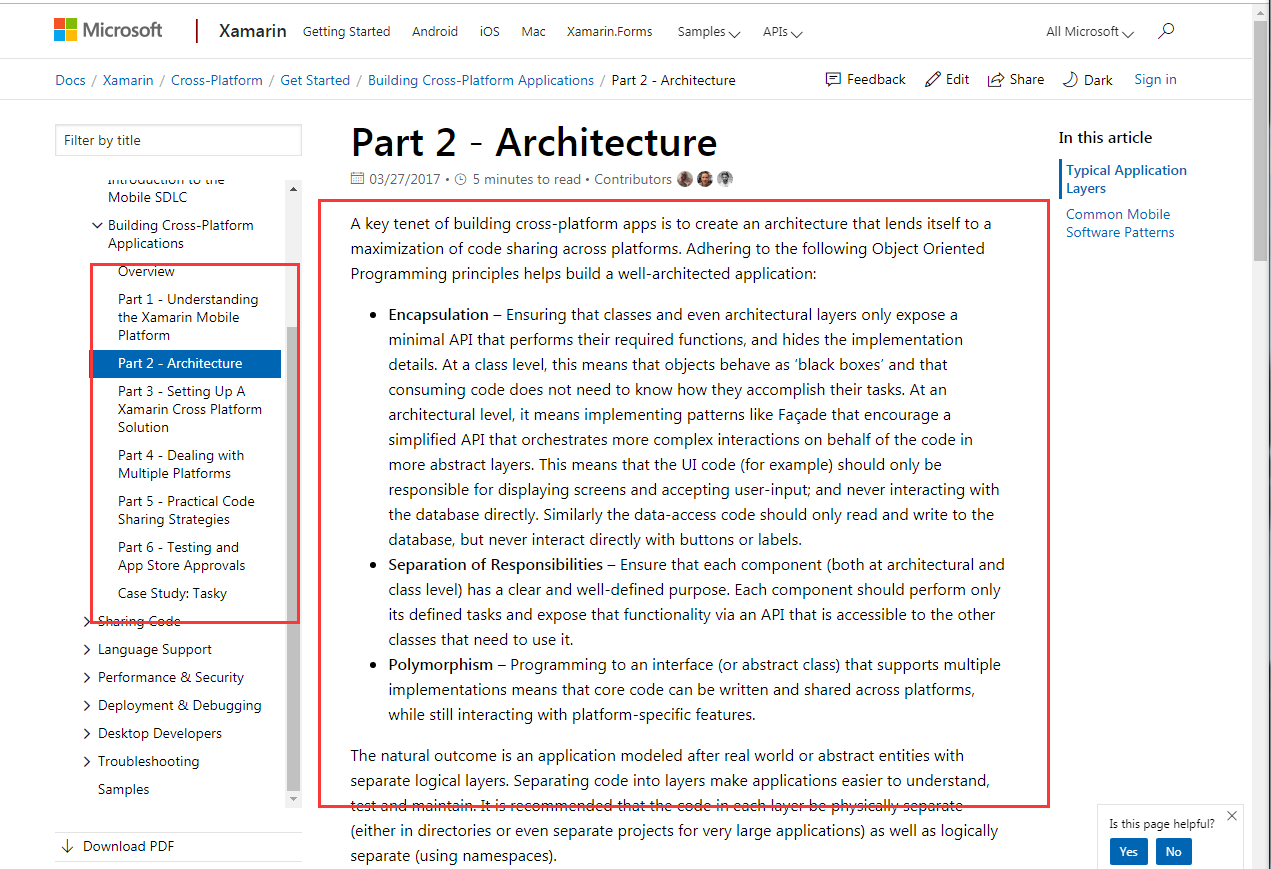Click the Microsoft logo

click(x=108, y=30)
